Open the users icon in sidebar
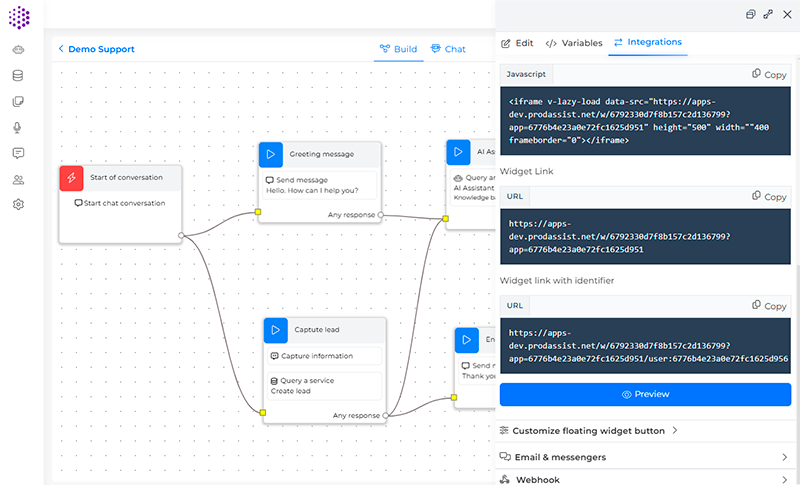The image size is (800, 485). coord(18,179)
